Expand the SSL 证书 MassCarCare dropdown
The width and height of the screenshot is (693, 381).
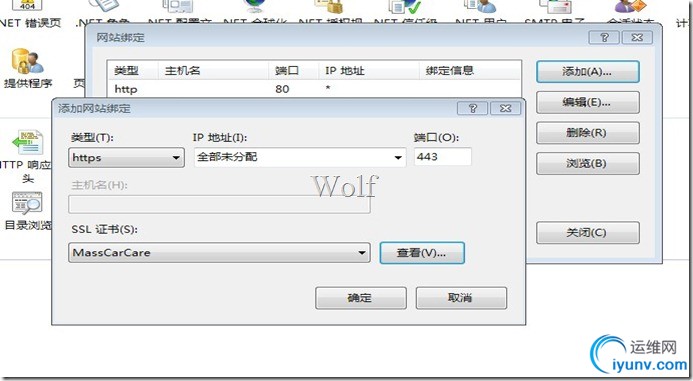[x=219, y=253]
